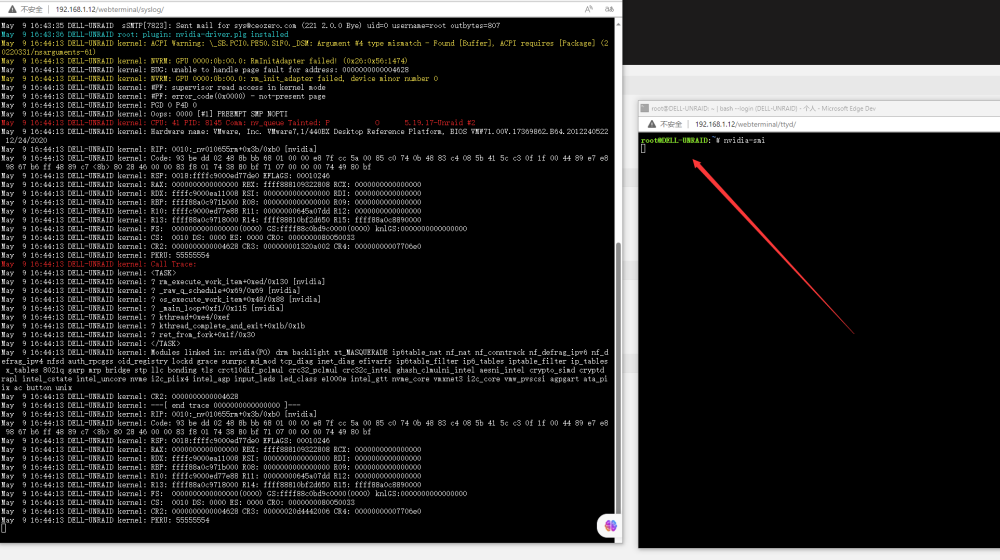This screenshot has width=1000, height=560.
Task: Click the "RmInitAdapter failed!" NVRM log line
Action: tap(204, 61)
